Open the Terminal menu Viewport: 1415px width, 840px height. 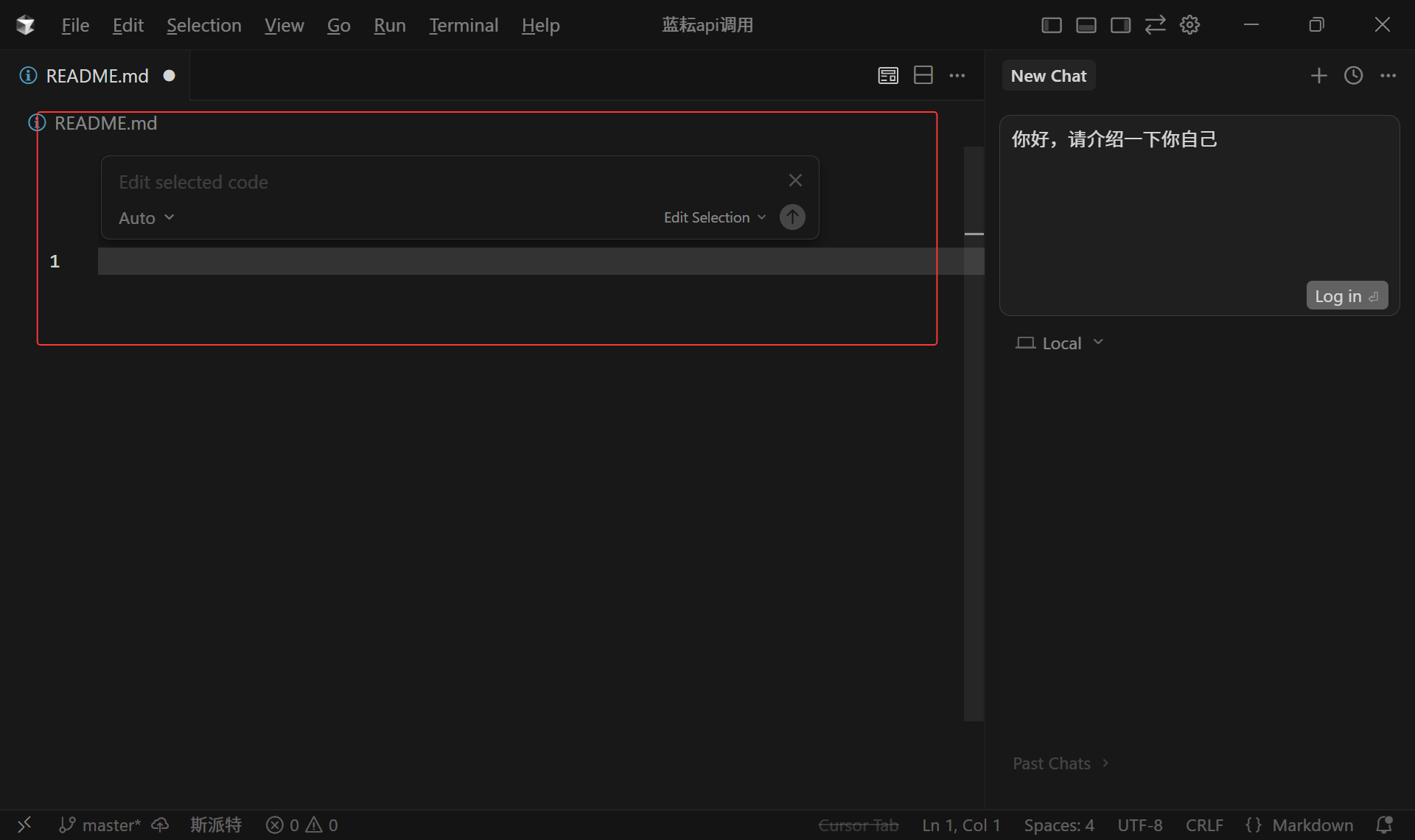click(x=464, y=25)
